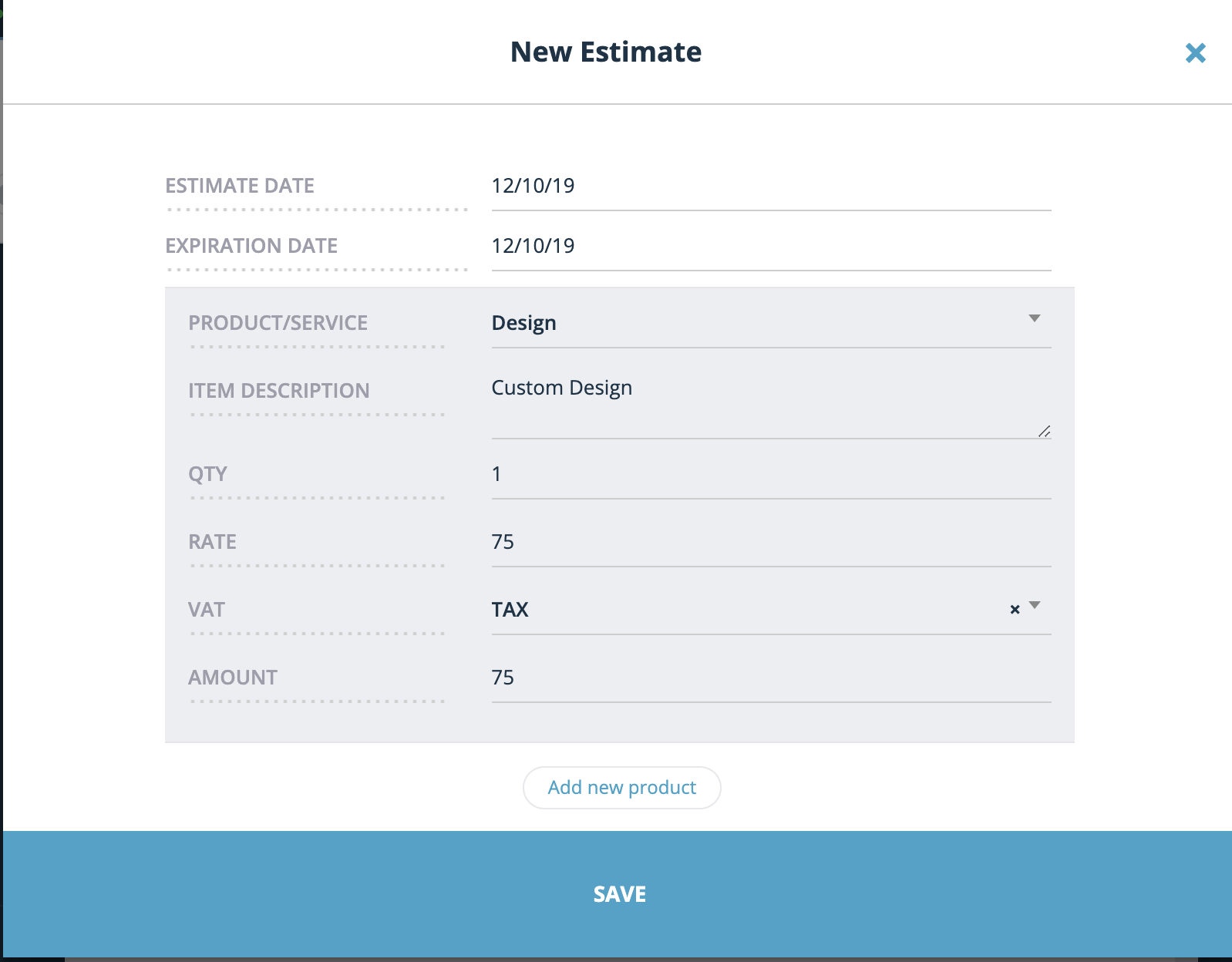Click the PRODUCT/SERVICE label
The width and height of the screenshot is (1232, 962).
tap(278, 323)
